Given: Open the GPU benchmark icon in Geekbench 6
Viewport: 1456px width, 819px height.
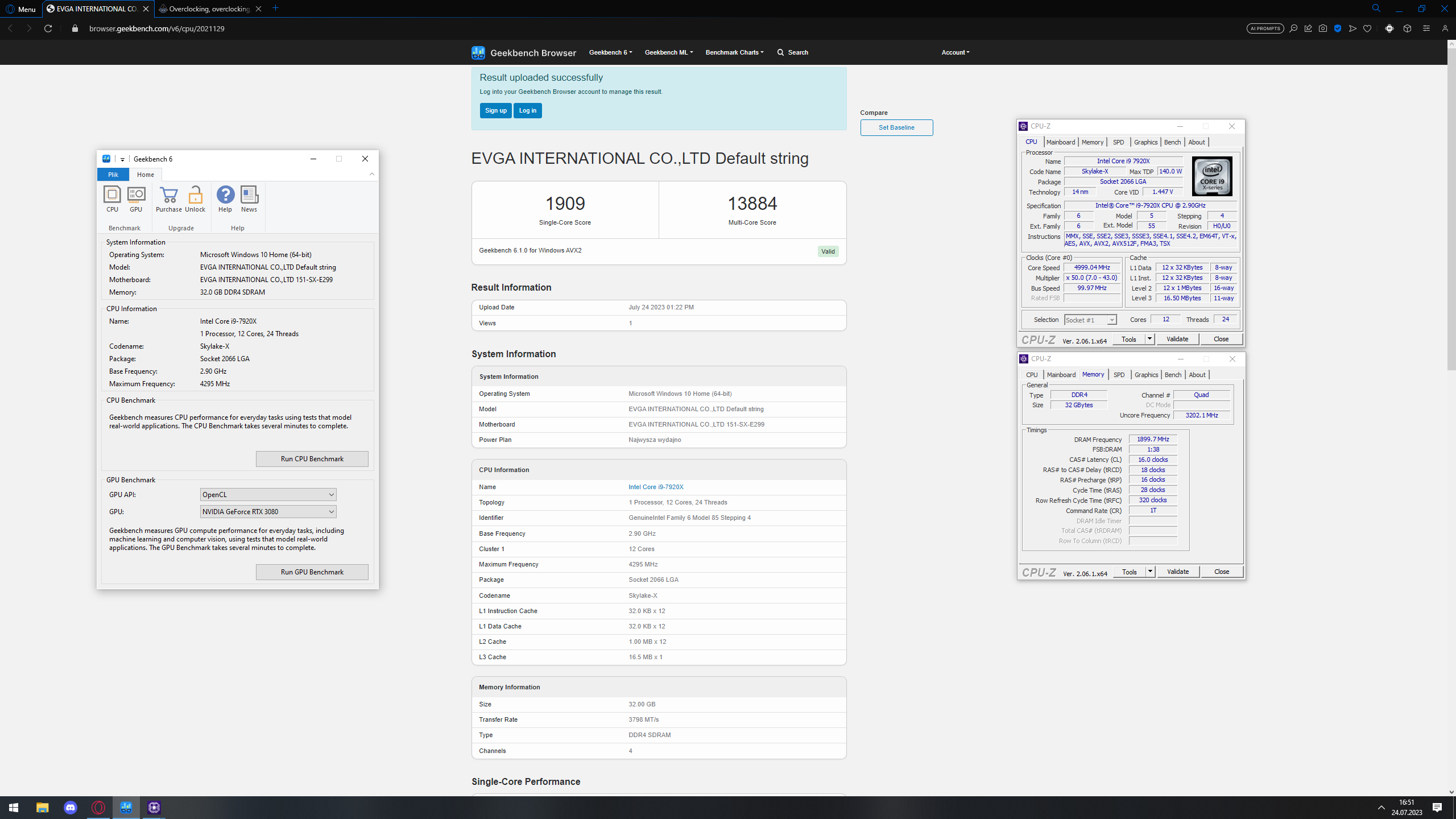Looking at the screenshot, I should (x=136, y=199).
